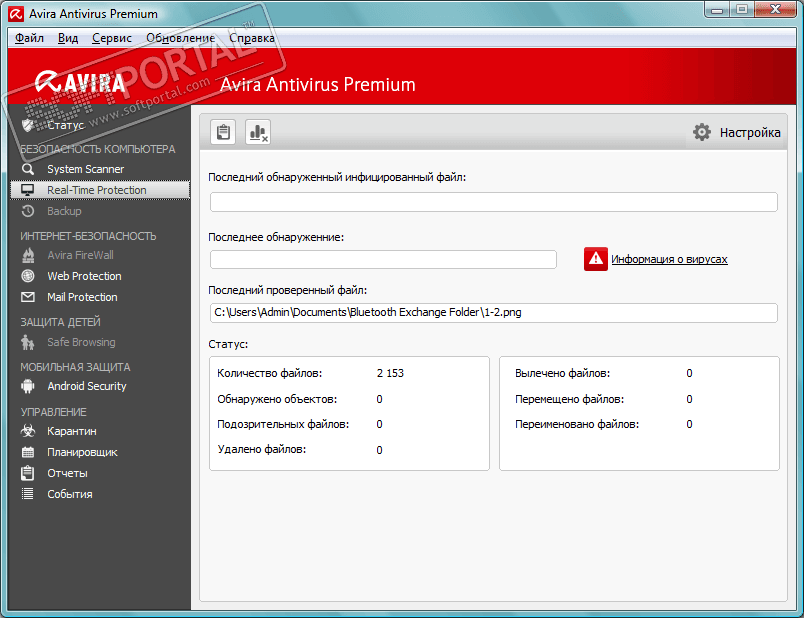Viewport: 804px width, 618px height.
Task: Click the red virus warning icon
Action: click(x=595, y=259)
